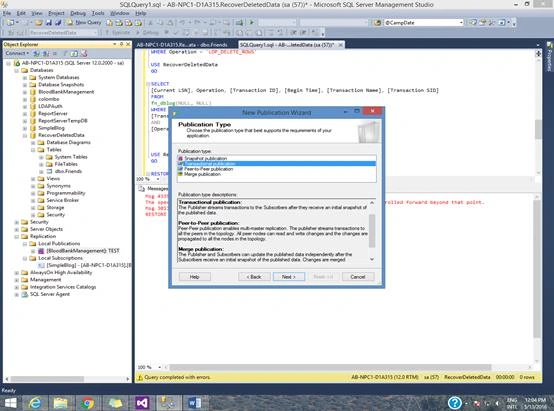The width and height of the screenshot is (554, 411).
Task: Switch to the dbo.Friends tab
Action: [182, 45]
